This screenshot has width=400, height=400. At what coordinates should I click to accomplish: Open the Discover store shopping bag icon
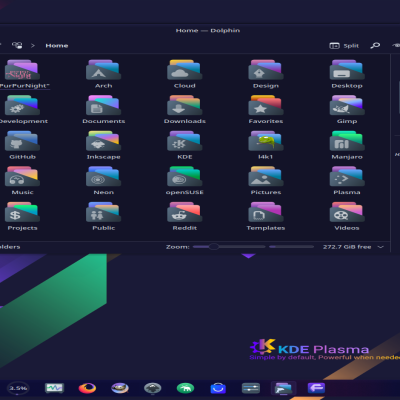click(218, 388)
